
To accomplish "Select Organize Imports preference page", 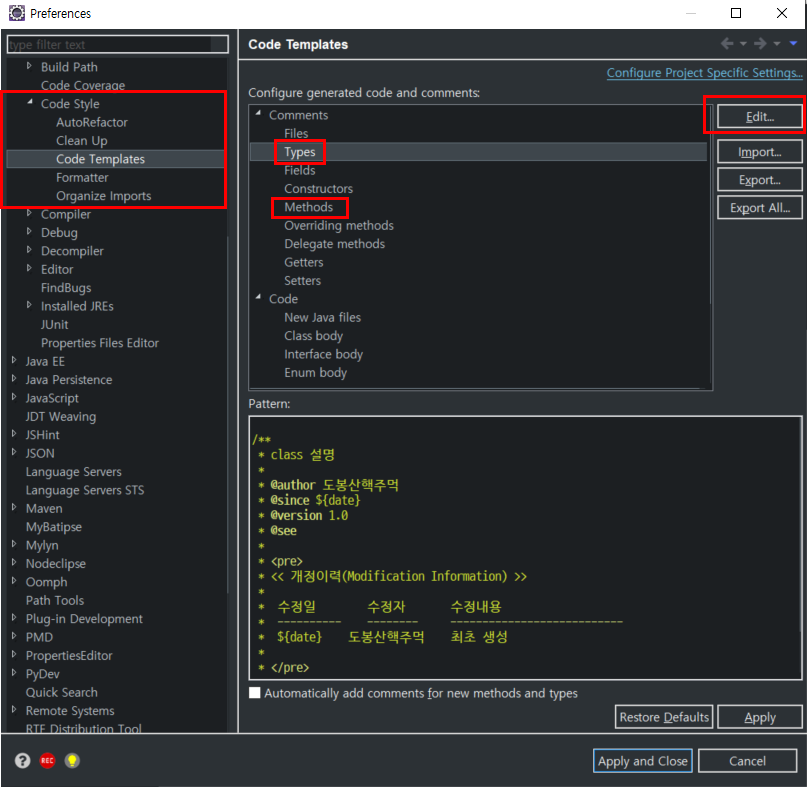I will coord(103,196).
